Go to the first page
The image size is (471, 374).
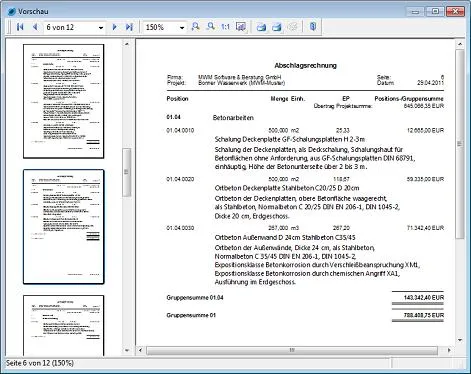[20, 27]
